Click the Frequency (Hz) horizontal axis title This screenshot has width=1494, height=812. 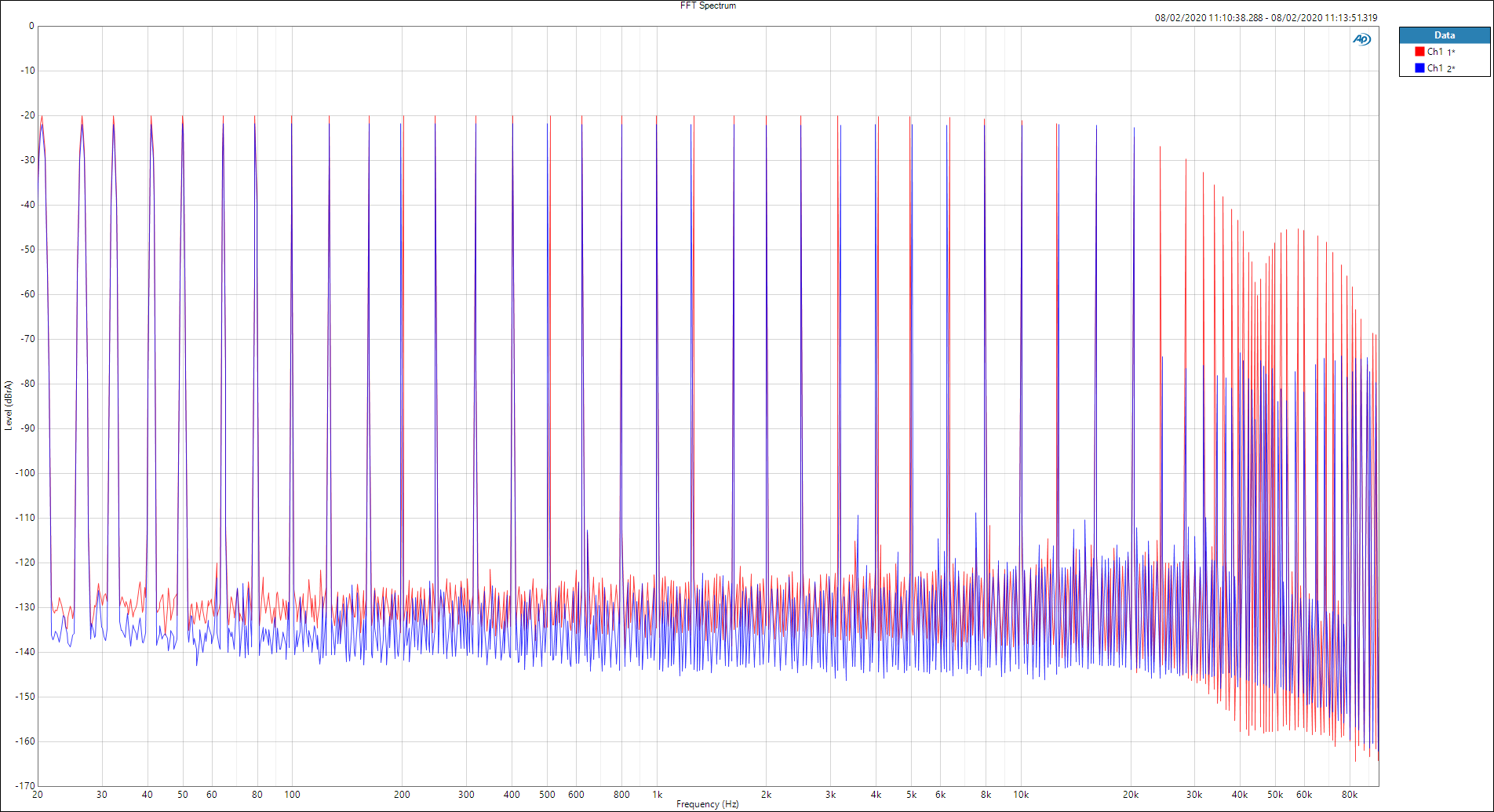pyautogui.click(x=707, y=804)
